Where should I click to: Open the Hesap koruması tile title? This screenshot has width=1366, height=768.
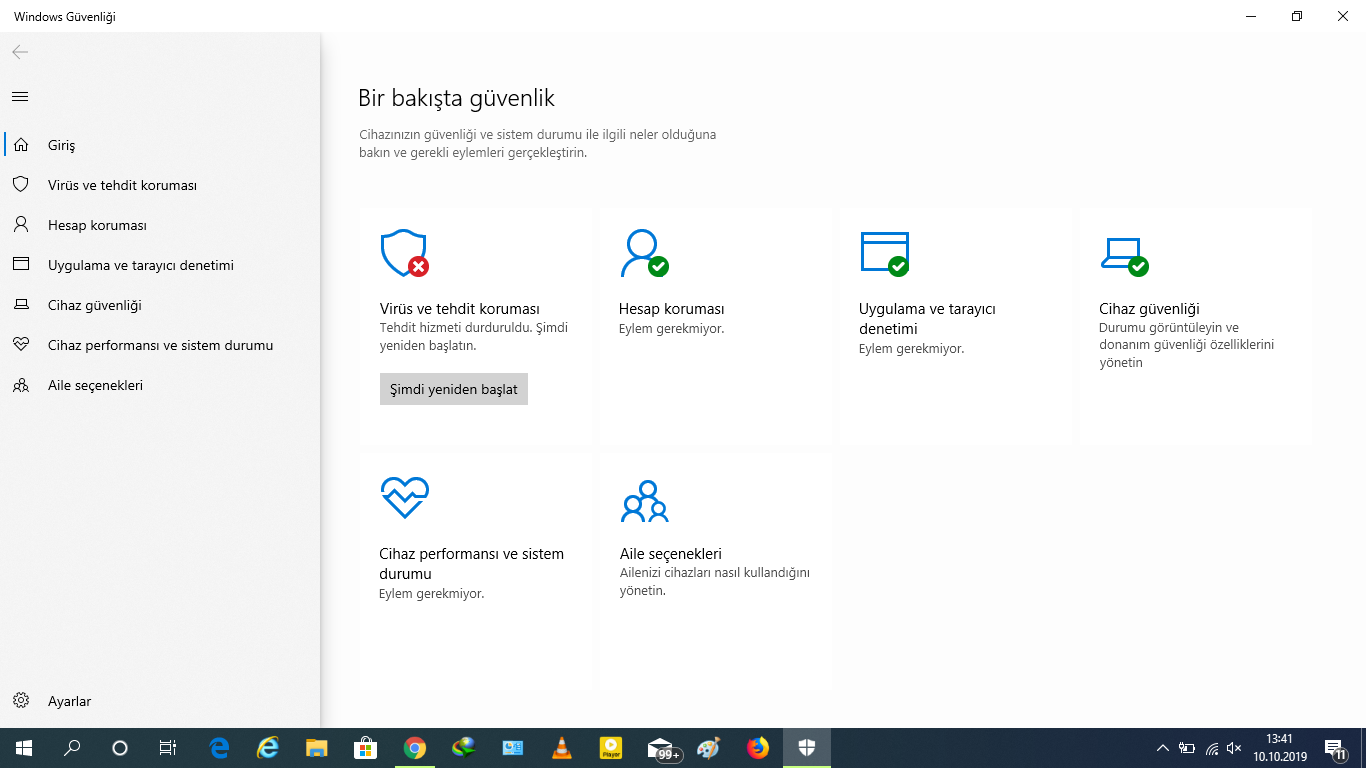click(x=672, y=309)
